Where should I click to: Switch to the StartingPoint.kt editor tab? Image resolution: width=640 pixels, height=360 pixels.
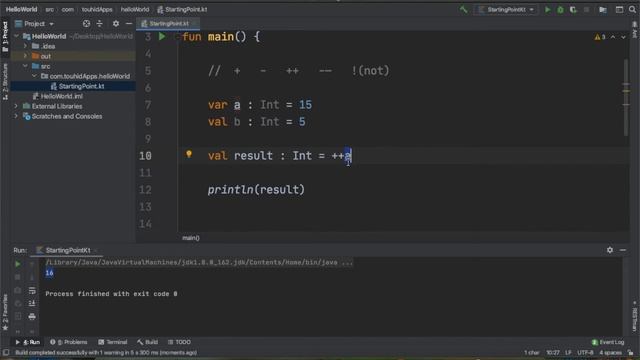168,24
